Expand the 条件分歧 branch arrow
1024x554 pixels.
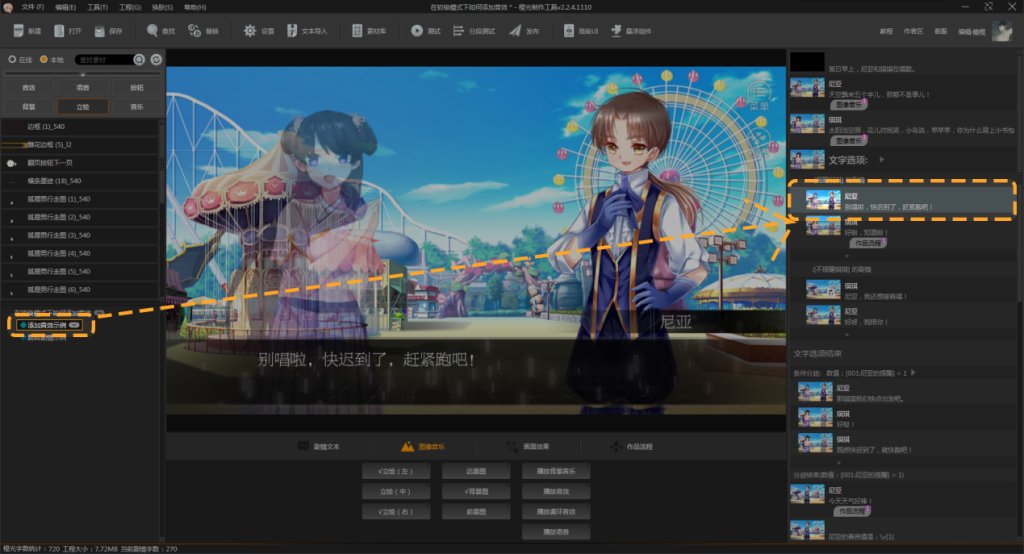pos(912,372)
